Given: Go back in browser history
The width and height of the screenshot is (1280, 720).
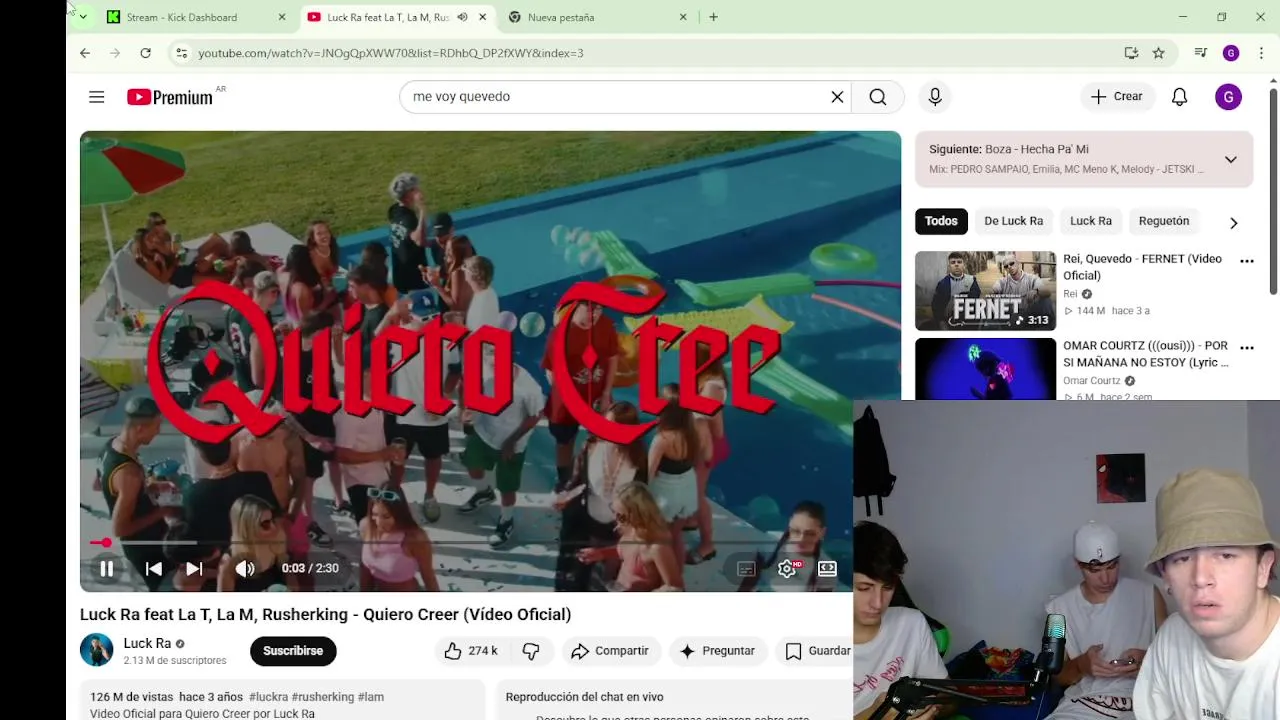Looking at the screenshot, I should pyautogui.click(x=85, y=53).
